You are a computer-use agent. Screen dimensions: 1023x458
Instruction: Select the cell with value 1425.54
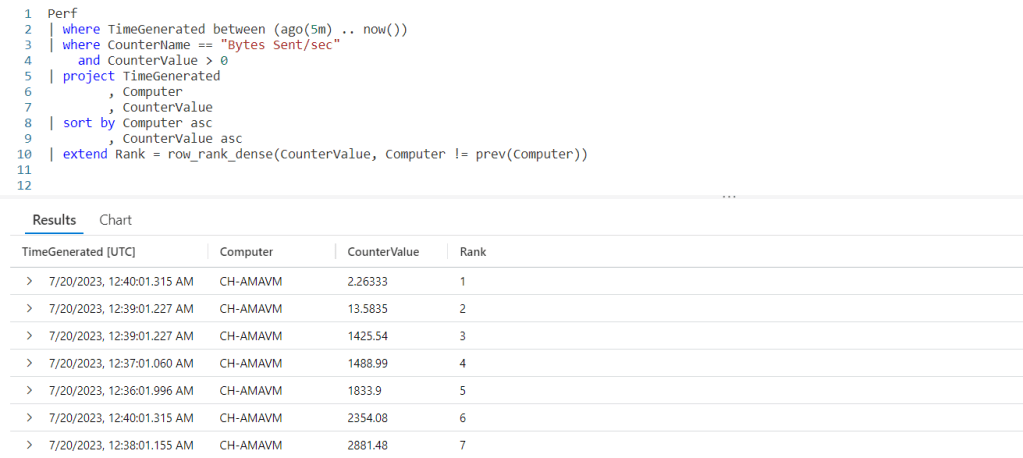(368, 335)
